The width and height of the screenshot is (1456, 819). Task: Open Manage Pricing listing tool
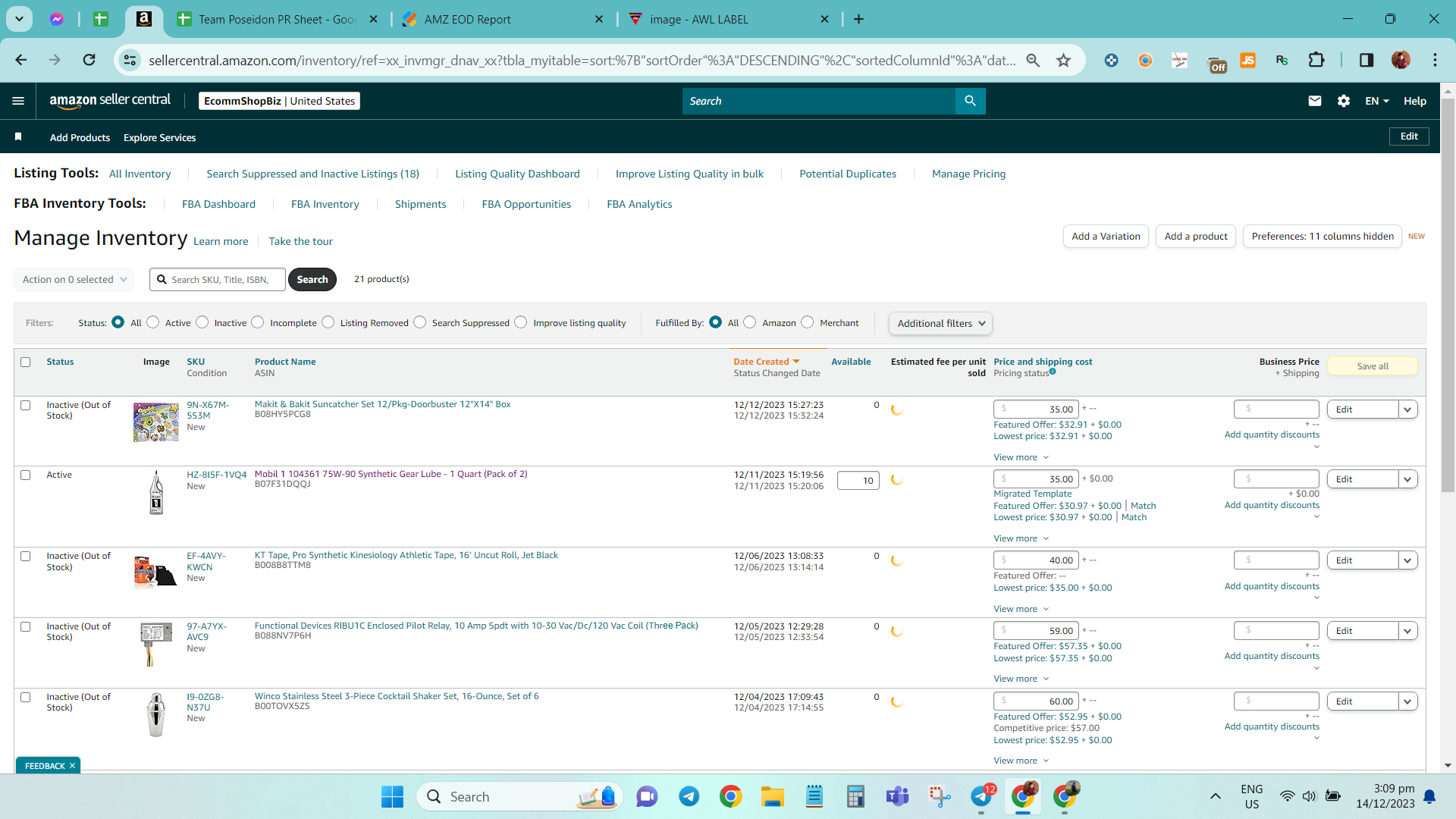point(968,174)
